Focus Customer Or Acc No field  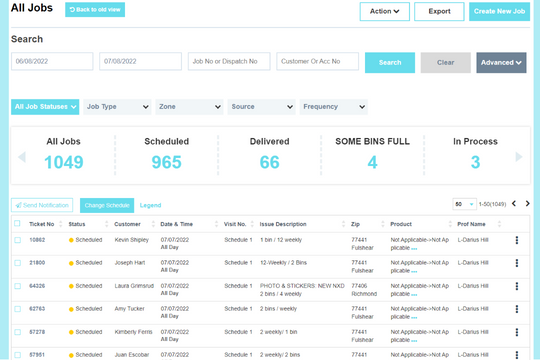[x=318, y=61]
